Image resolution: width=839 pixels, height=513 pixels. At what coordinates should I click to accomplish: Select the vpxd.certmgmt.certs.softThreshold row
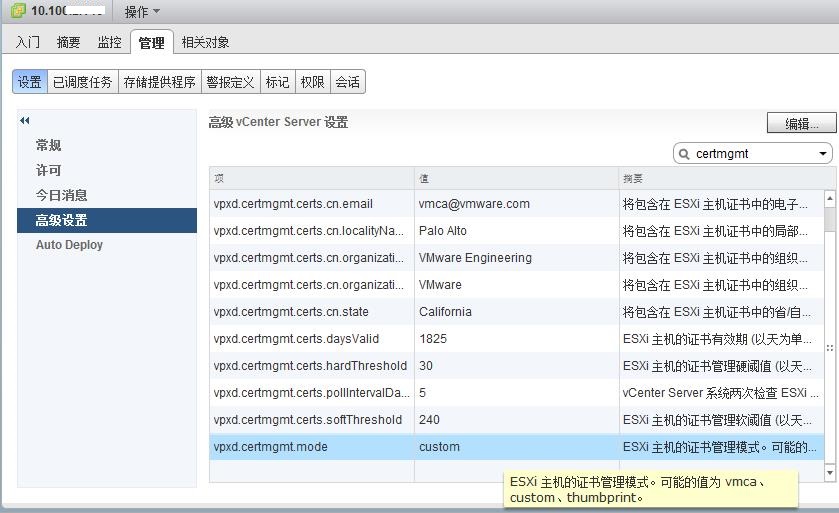[516, 420]
